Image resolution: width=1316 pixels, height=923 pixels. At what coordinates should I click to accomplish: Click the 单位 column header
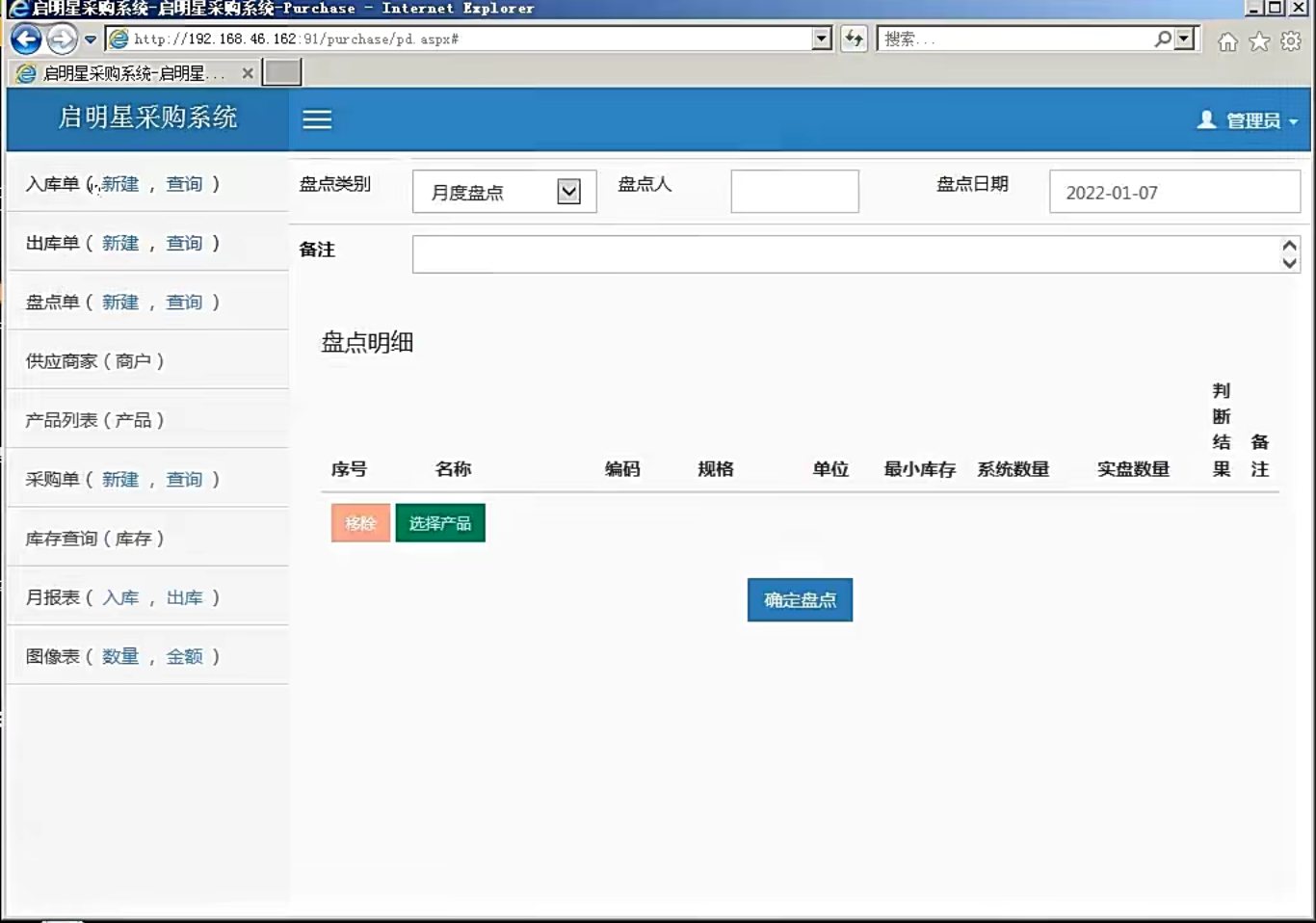(830, 469)
